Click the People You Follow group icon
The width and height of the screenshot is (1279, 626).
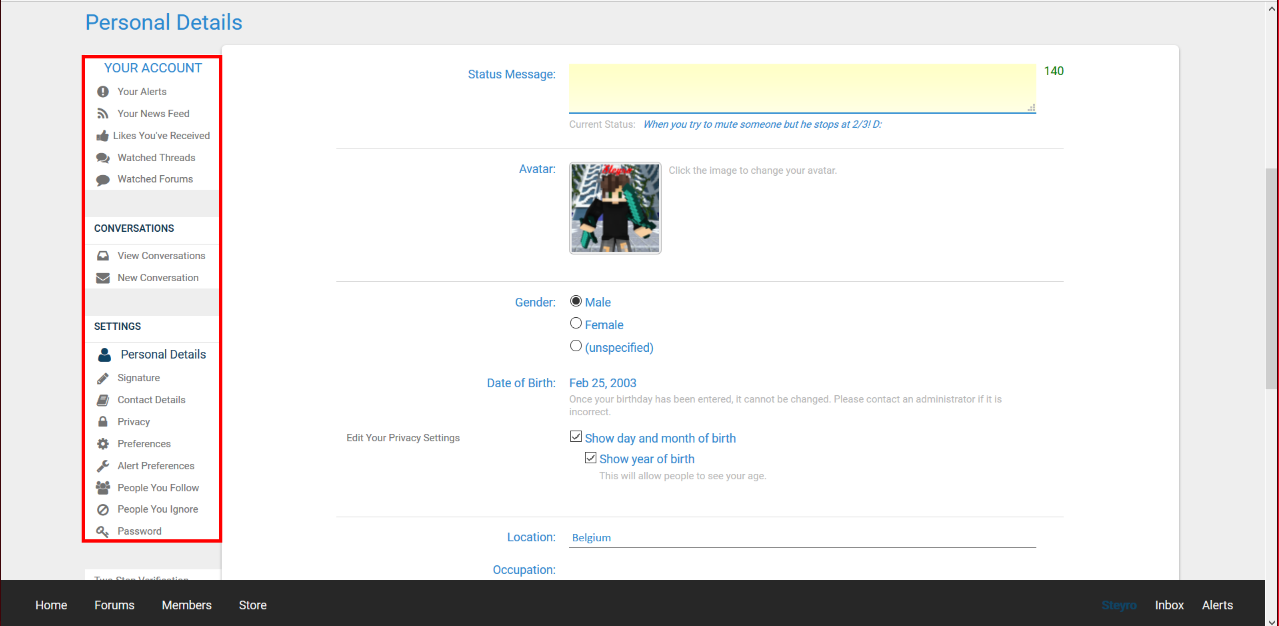point(102,488)
